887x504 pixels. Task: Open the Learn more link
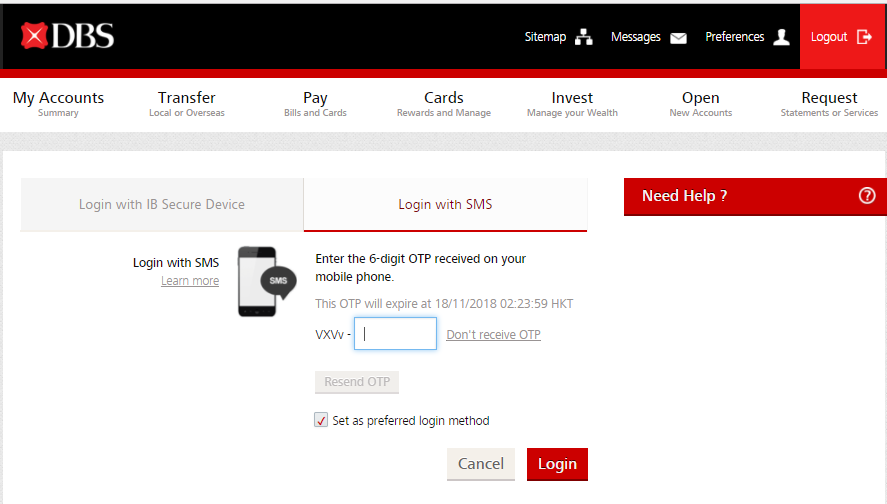click(190, 281)
